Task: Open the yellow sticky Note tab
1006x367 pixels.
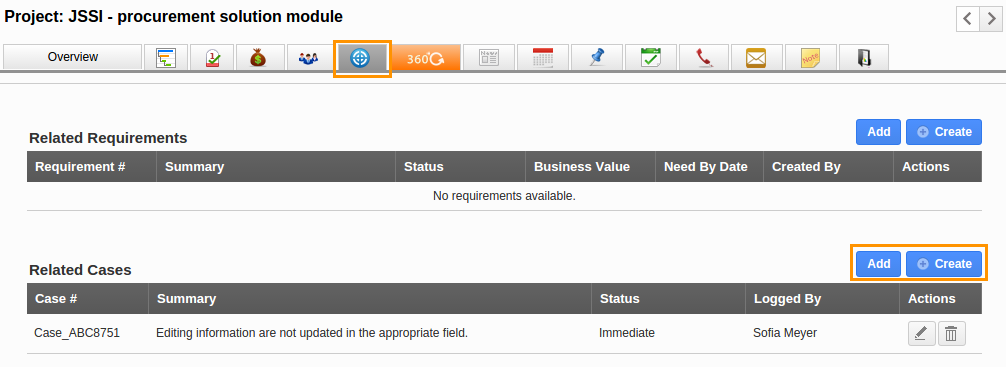Action: pos(810,57)
